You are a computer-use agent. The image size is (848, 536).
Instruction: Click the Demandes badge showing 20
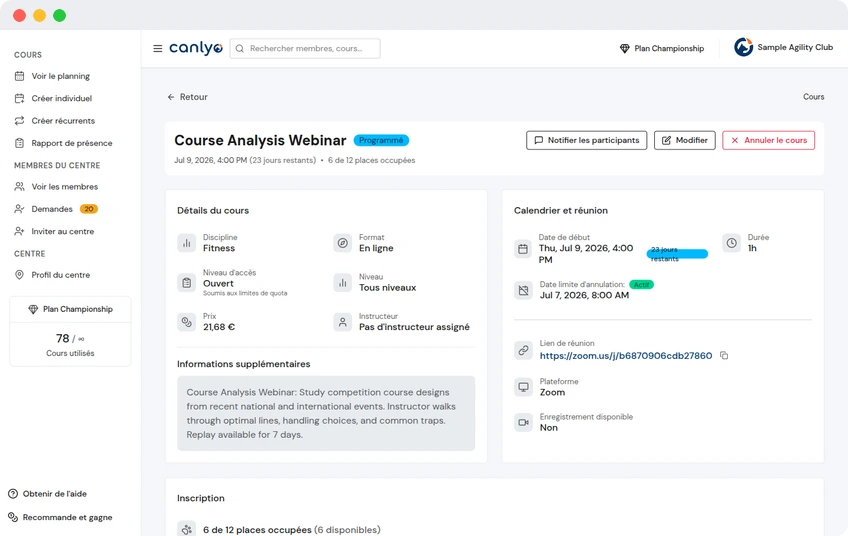tap(89, 209)
